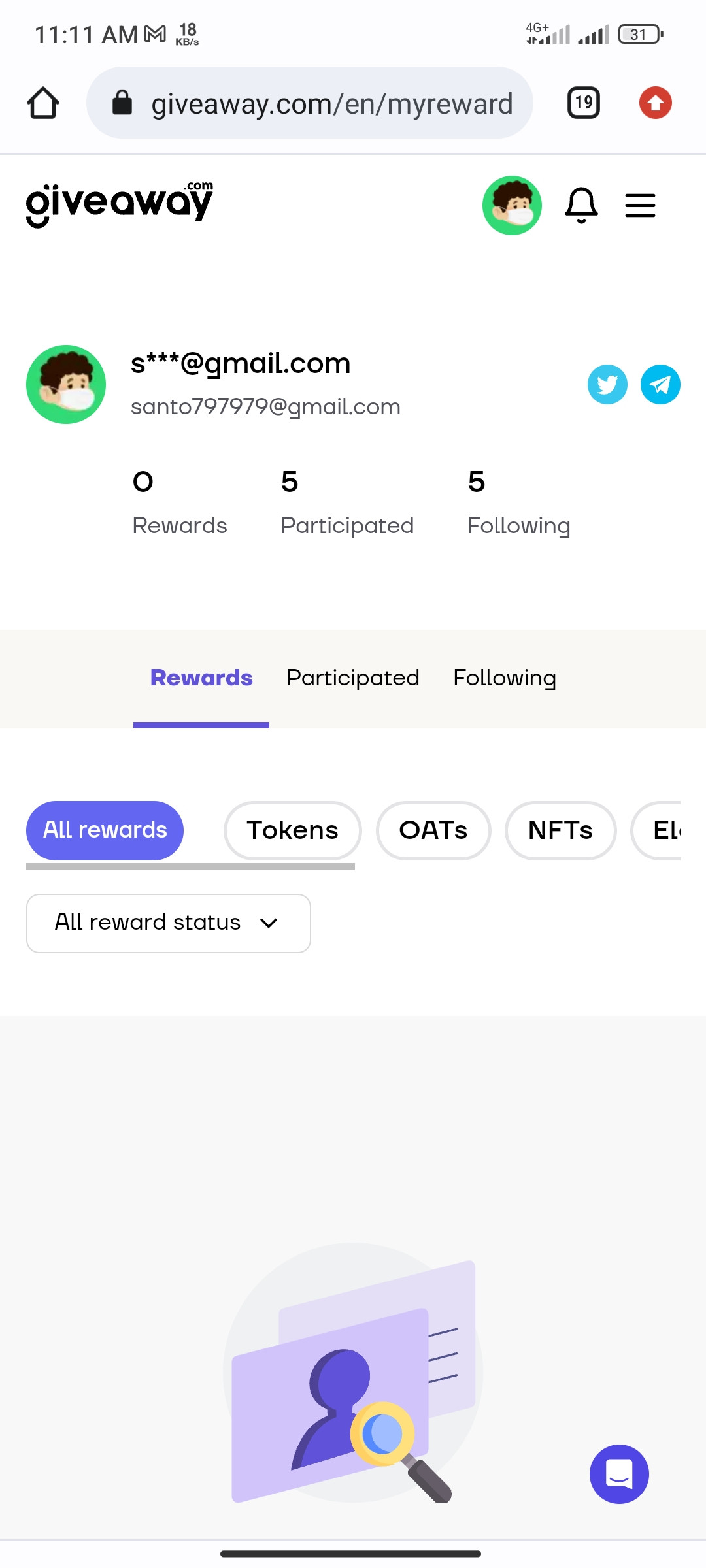Screen dimensions: 706x1568
Task: Click the horizontal filter scrollbar
Action: pos(190,866)
